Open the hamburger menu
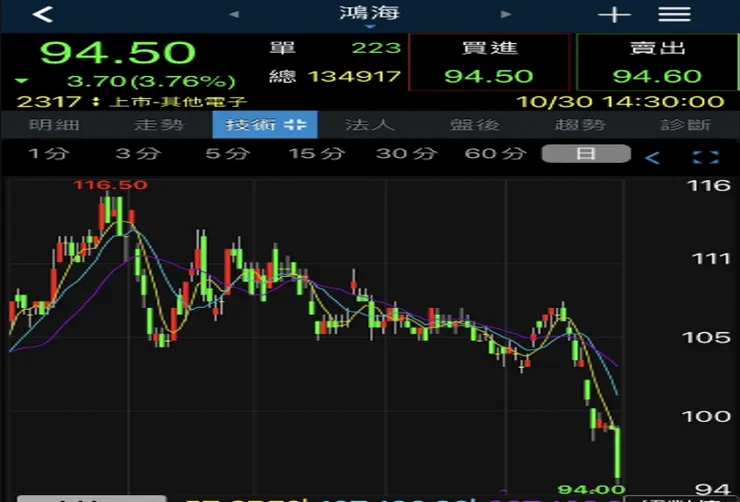The image size is (740, 502). click(x=674, y=15)
